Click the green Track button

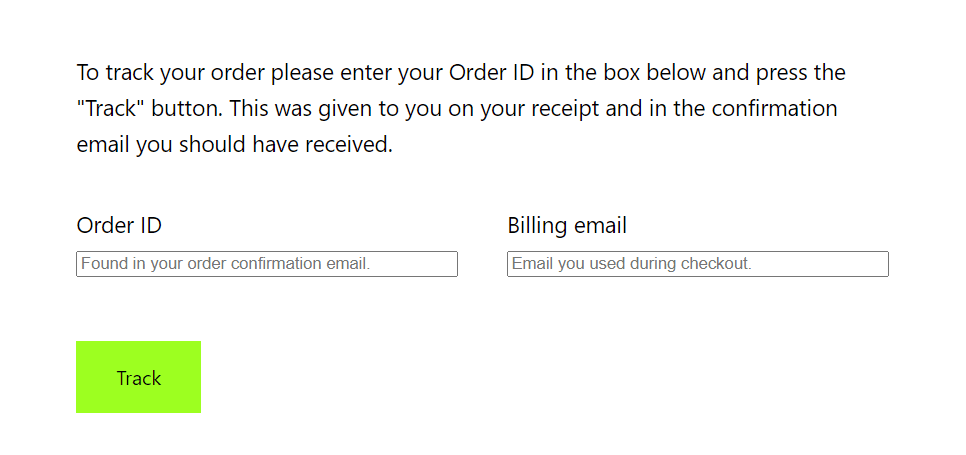click(x=139, y=377)
